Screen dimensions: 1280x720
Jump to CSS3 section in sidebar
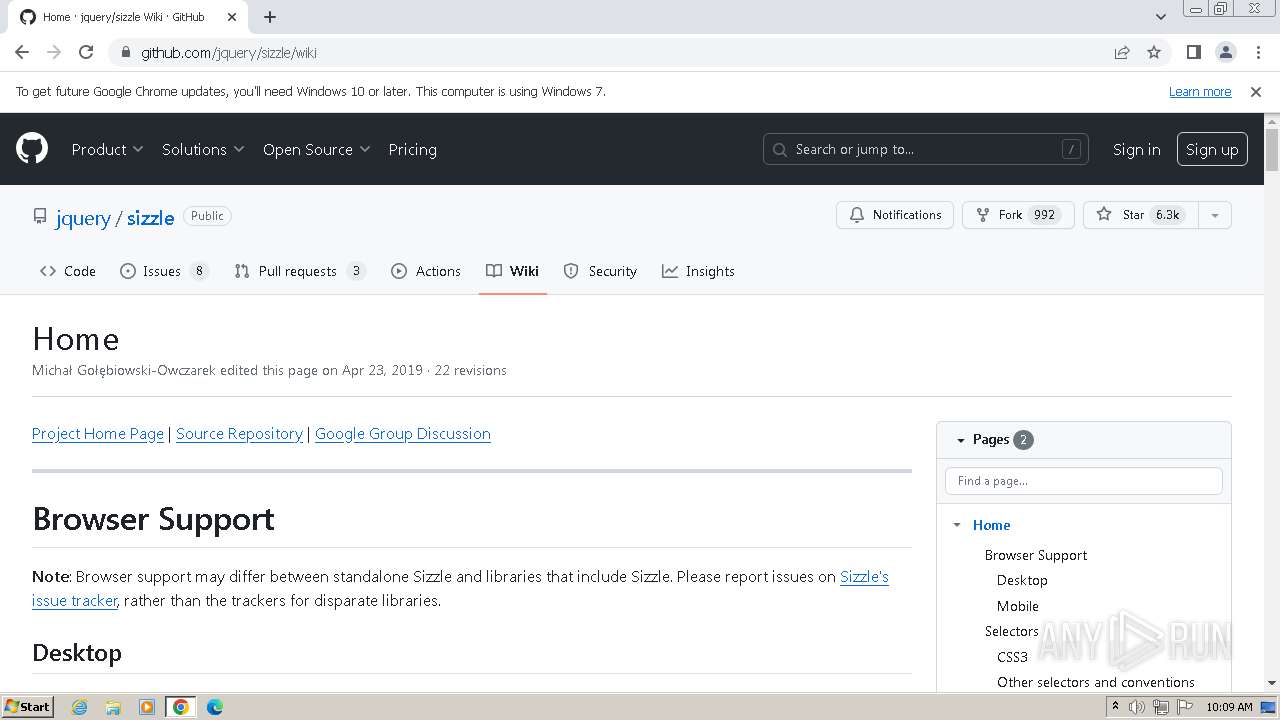click(1012, 657)
